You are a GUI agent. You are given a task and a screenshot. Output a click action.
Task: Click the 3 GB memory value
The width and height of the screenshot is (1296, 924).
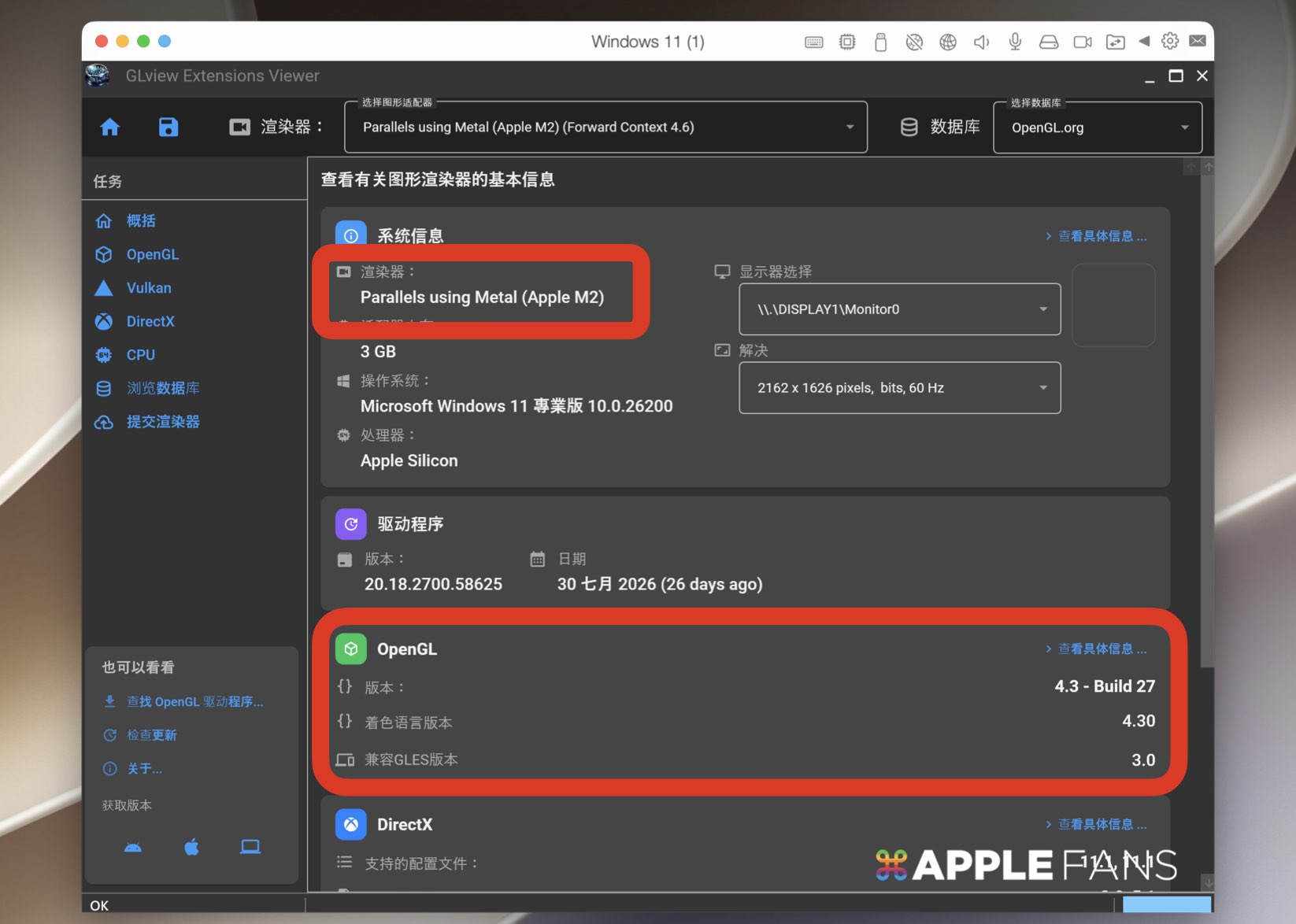[378, 352]
